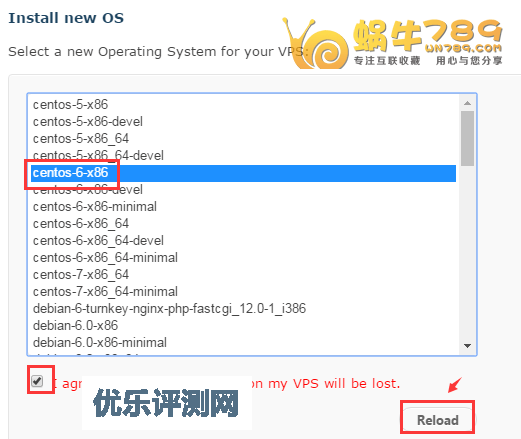Select centos-5-x86_64 entry
521x439 pixels.
click(243, 139)
